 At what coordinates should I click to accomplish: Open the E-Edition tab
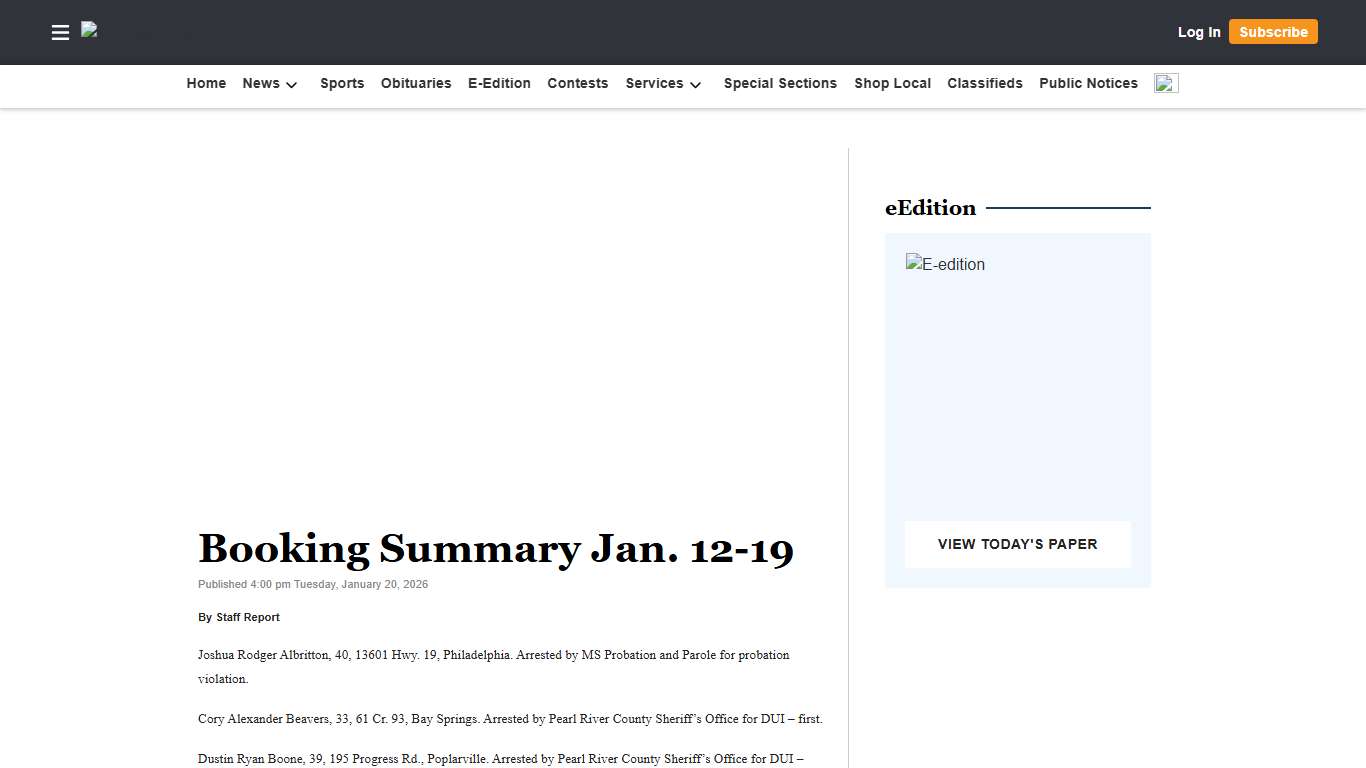click(499, 84)
